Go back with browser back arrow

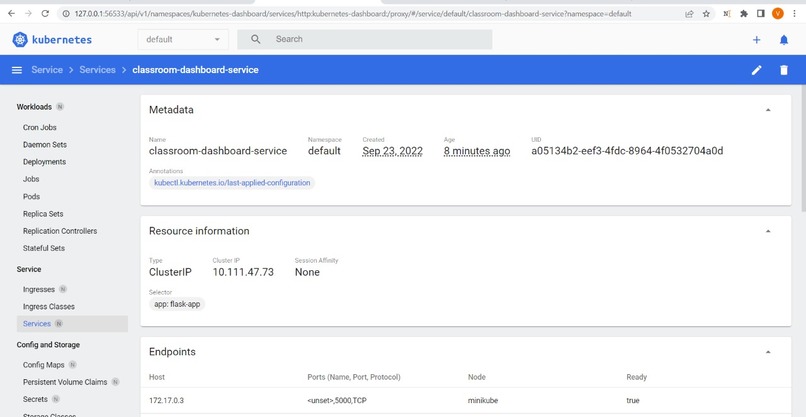[11, 14]
